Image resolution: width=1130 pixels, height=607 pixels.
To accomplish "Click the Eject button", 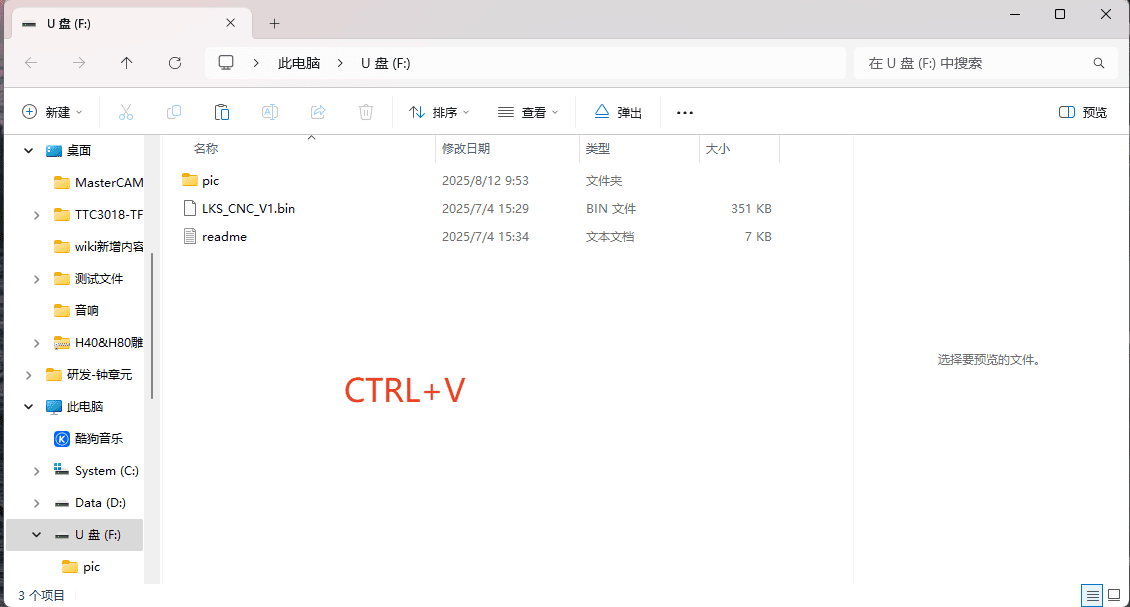I will tap(618, 112).
